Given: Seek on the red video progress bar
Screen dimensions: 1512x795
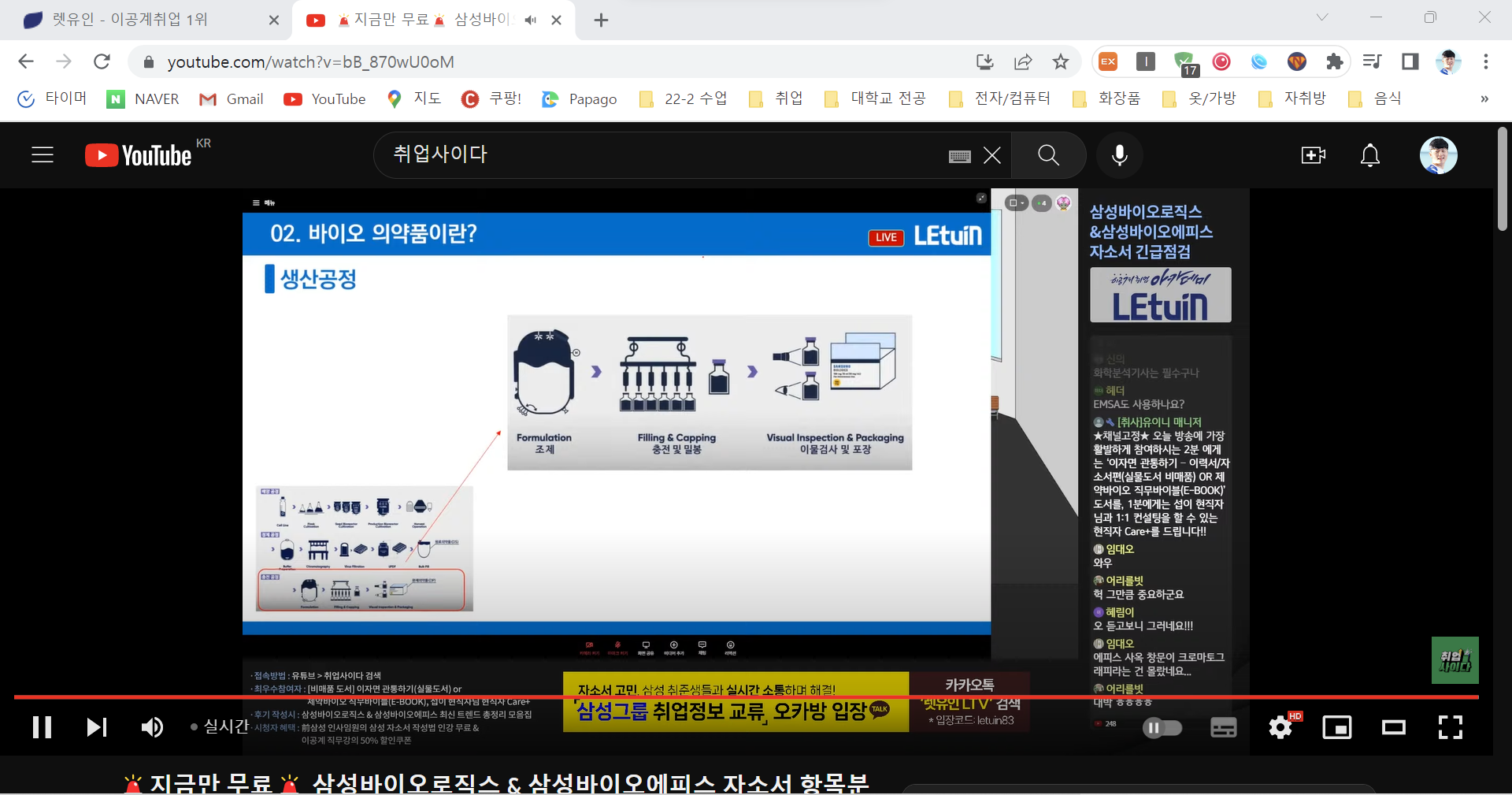Looking at the screenshot, I should click(746, 697).
